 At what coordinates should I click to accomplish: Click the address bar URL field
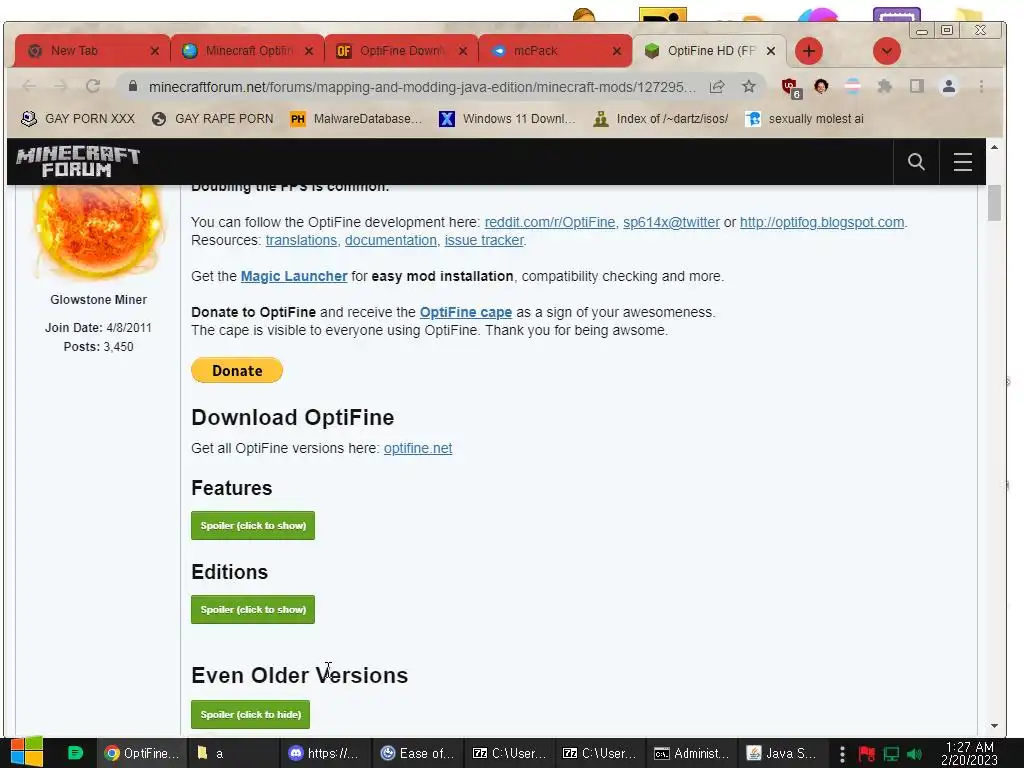pyautogui.click(x=422, y=86)
